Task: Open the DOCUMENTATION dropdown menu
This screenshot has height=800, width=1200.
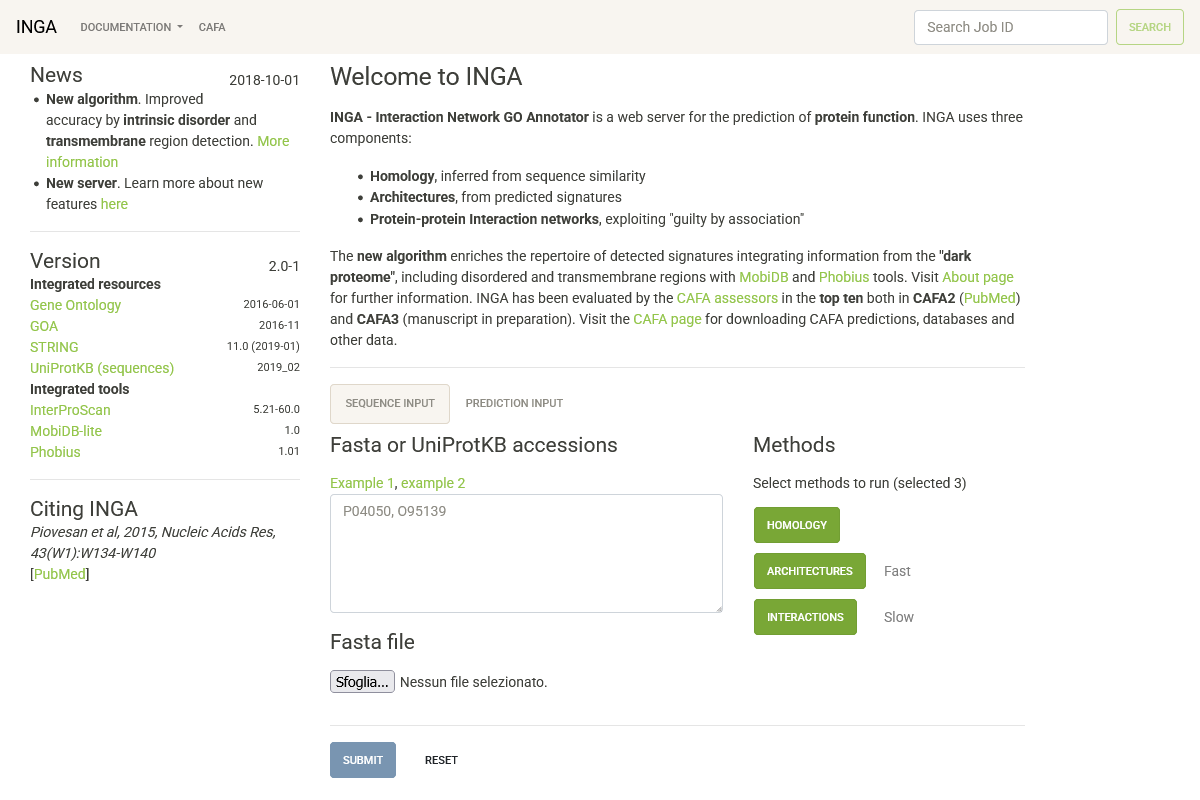Action: [130, 27]
